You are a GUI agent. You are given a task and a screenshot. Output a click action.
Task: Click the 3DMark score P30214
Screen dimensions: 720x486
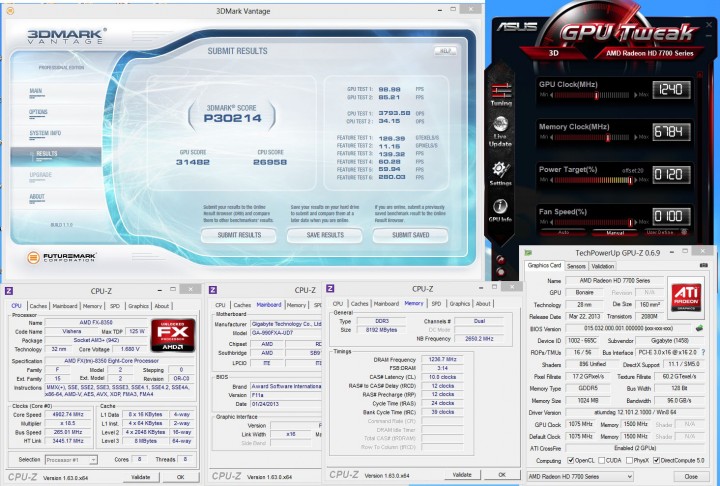(x=232, y=118)
